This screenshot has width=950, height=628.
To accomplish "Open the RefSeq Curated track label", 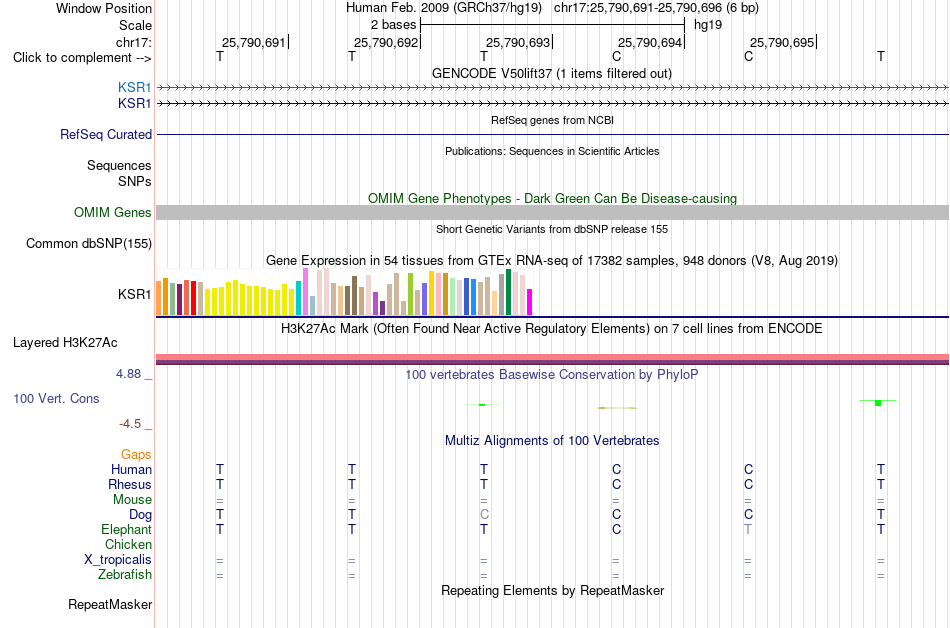I will tap(106, 134).
